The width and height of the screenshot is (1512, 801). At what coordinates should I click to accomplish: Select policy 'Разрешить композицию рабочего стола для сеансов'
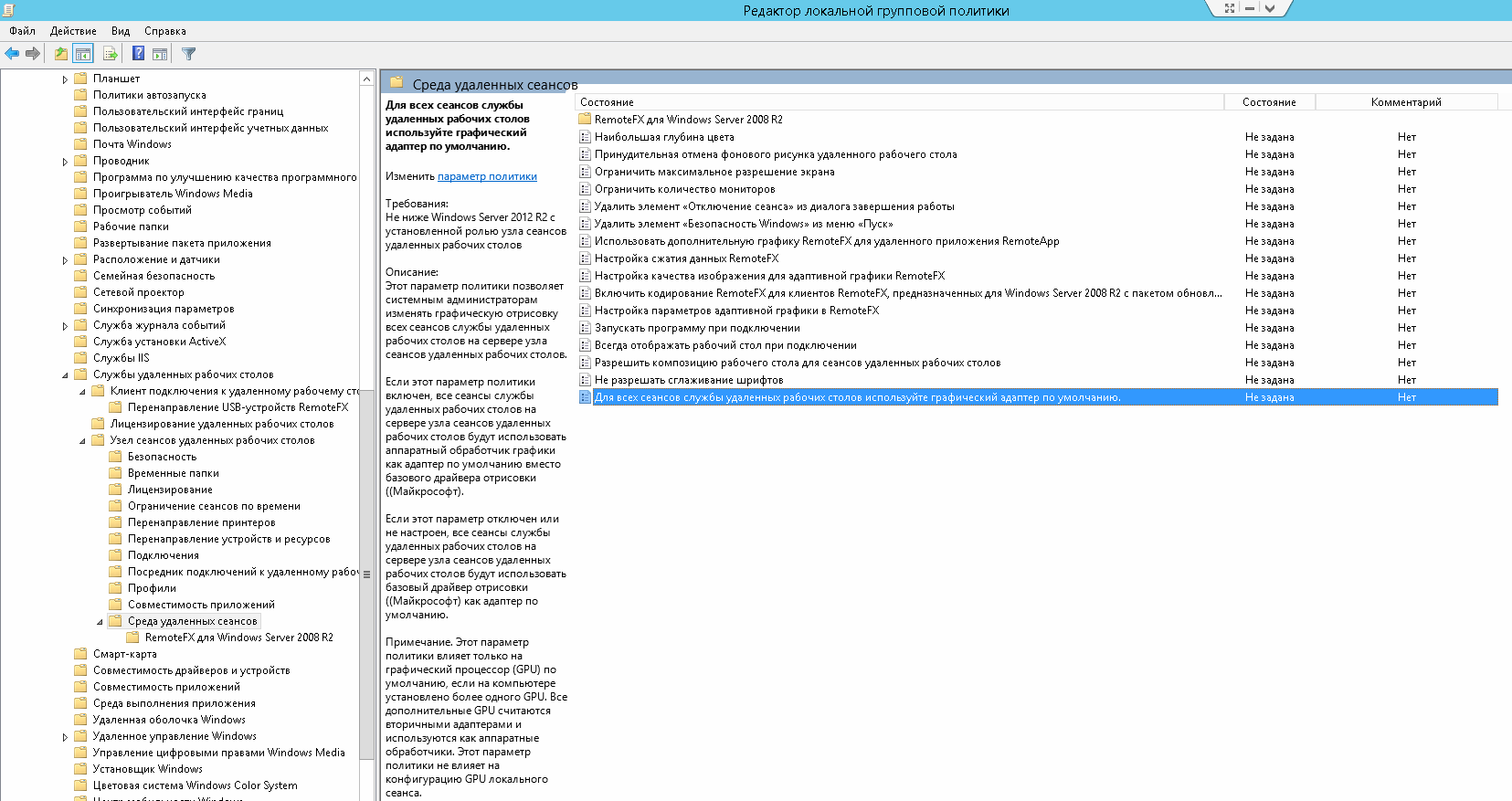(798, 363)
